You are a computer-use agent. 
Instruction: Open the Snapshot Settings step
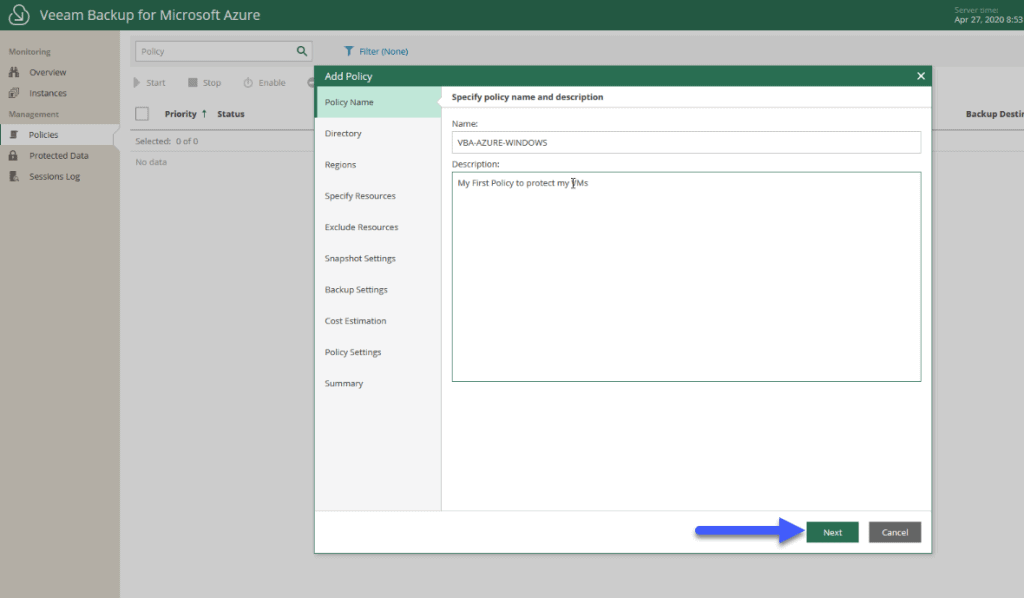[378, 259]
